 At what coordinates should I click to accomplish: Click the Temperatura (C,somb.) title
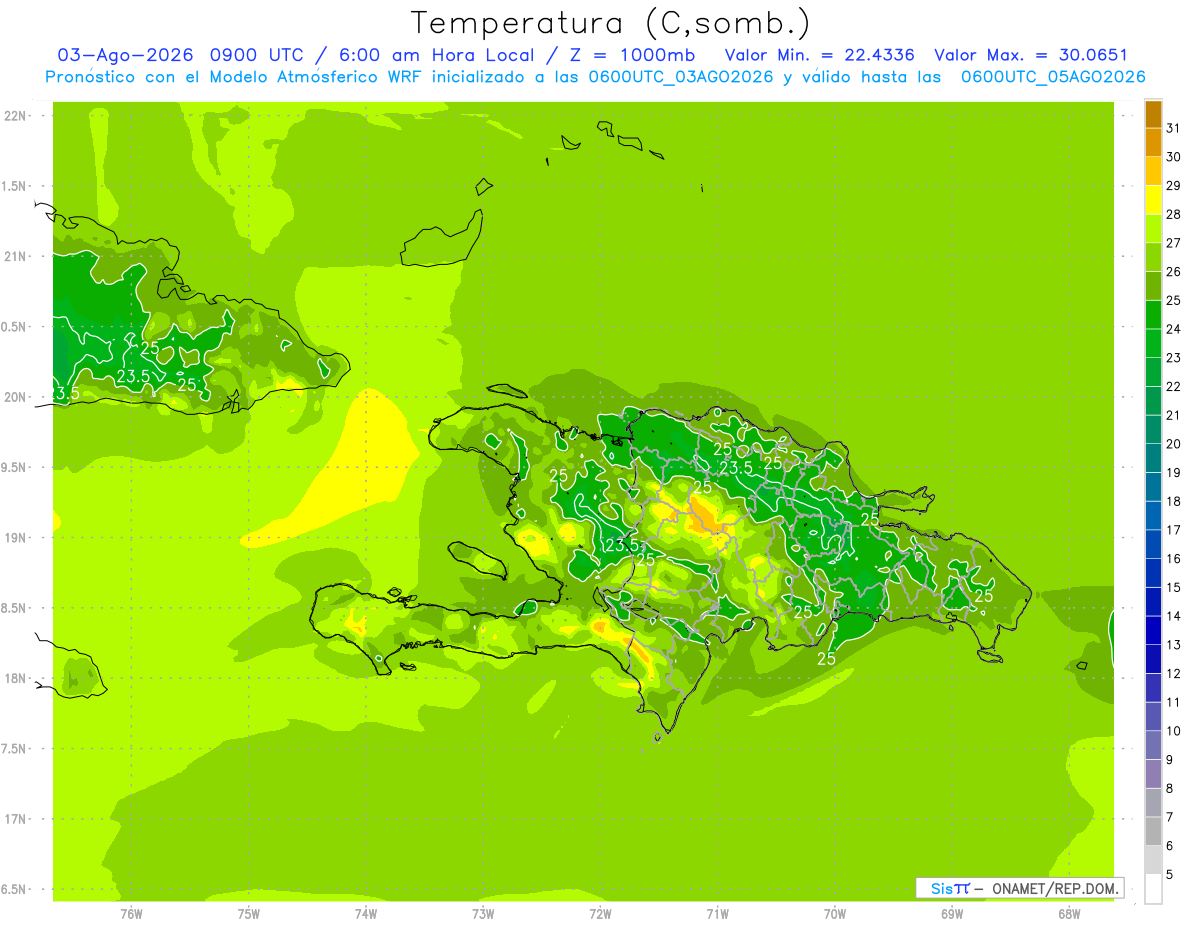(610, 23)
